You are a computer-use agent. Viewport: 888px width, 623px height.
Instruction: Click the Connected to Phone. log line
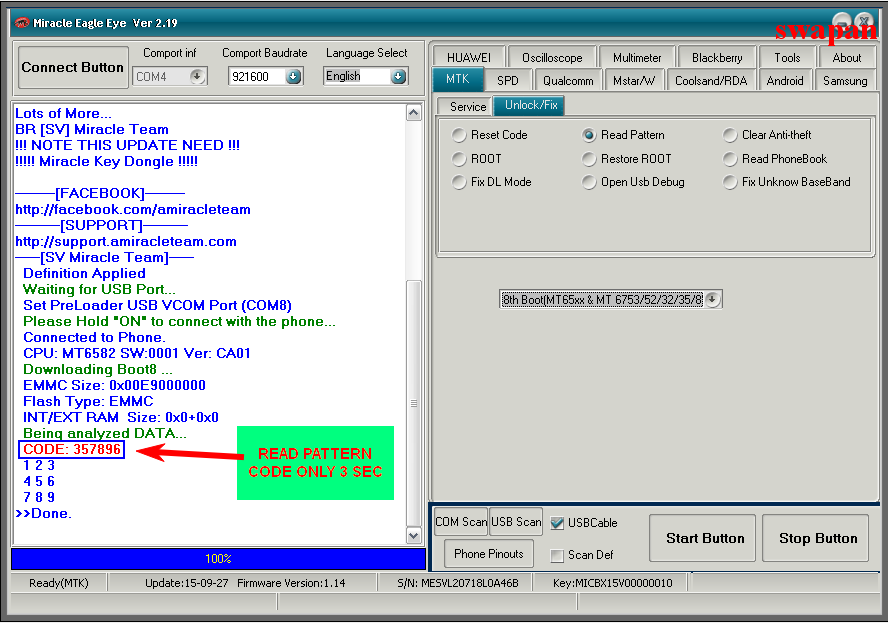(94, 338)
